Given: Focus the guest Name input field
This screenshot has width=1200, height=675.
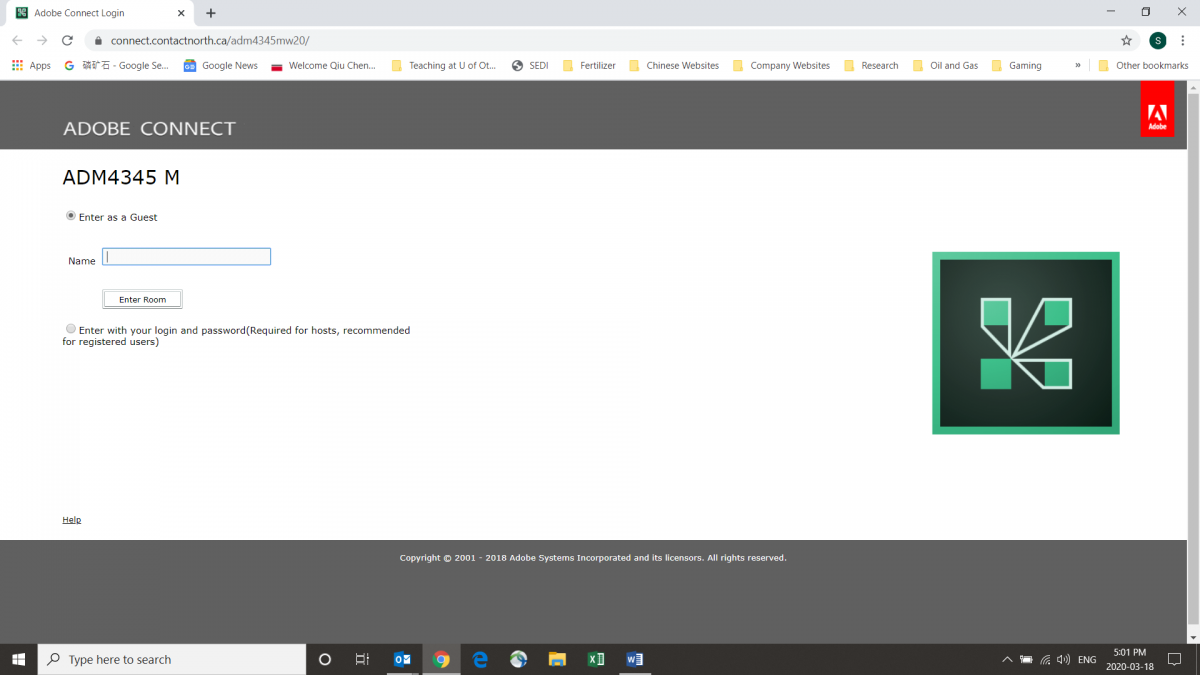Looking at the screenshot, I should tap(186, 257).
